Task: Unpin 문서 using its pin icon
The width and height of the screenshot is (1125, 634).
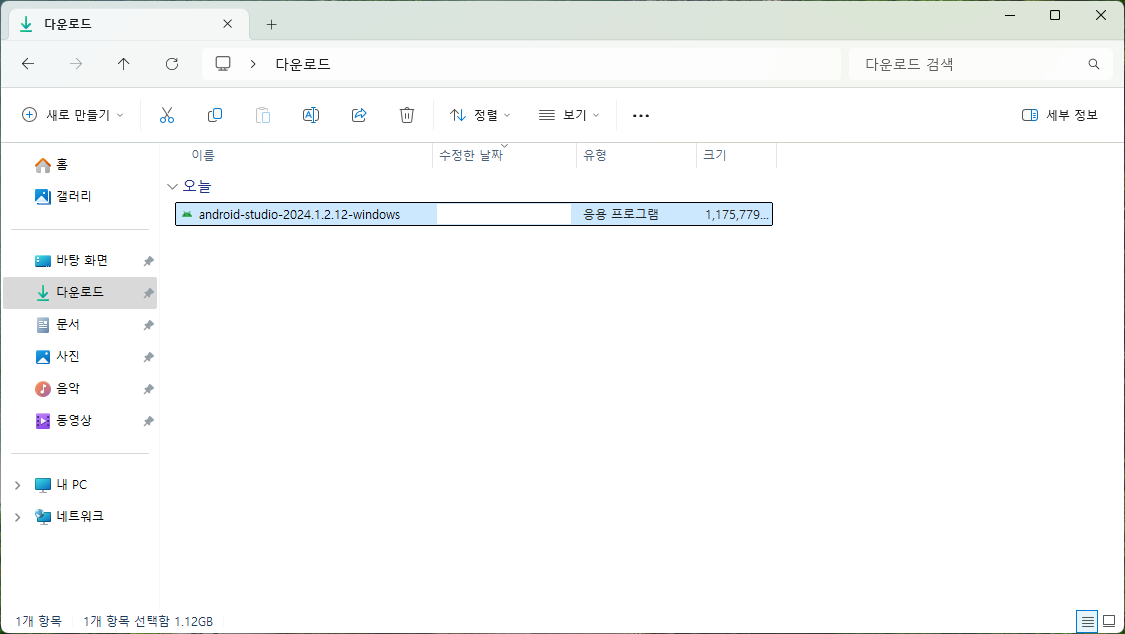Action: pos(149,325)
